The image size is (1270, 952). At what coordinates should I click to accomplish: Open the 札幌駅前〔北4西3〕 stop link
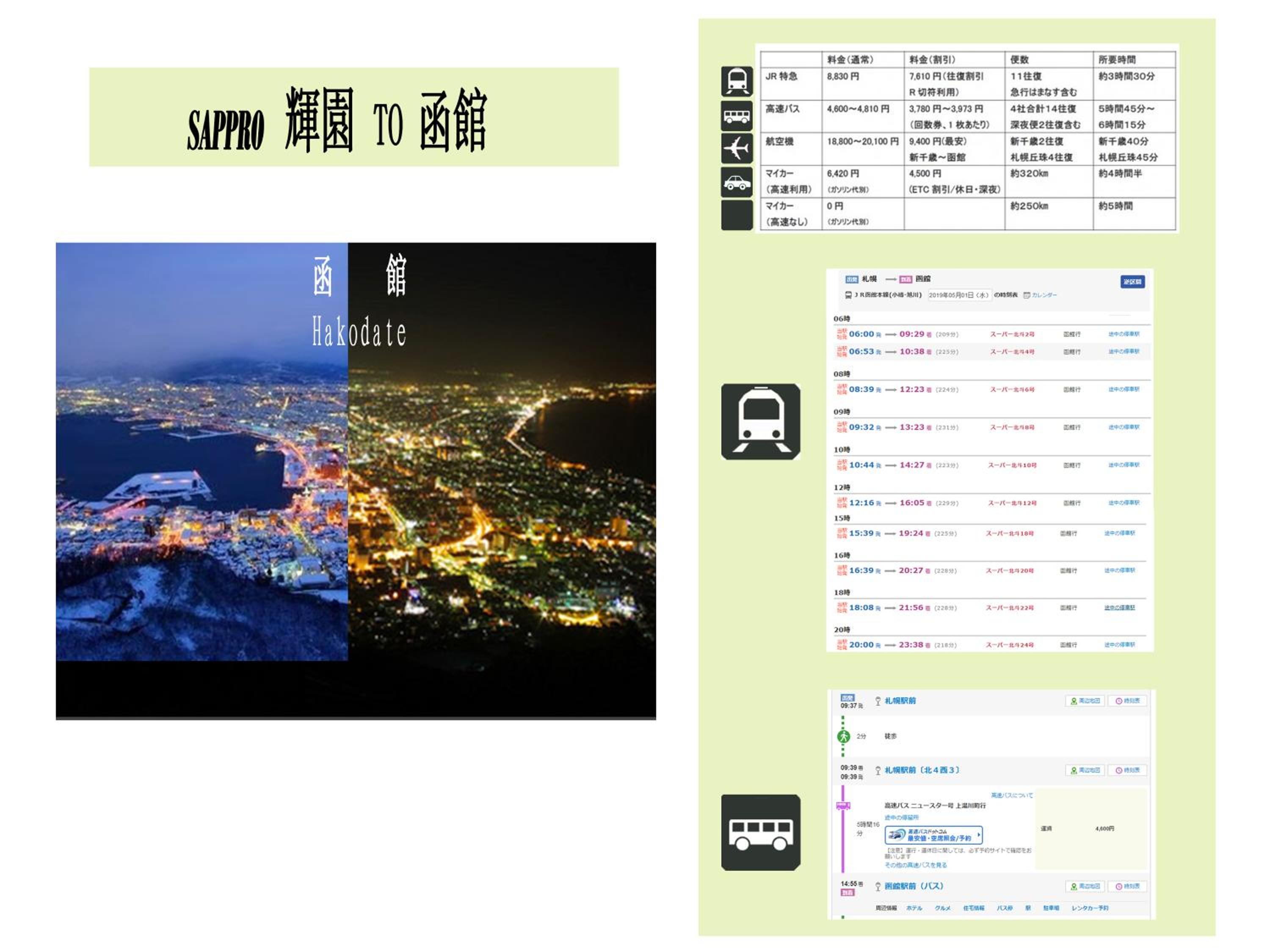[x=922, y=770]
